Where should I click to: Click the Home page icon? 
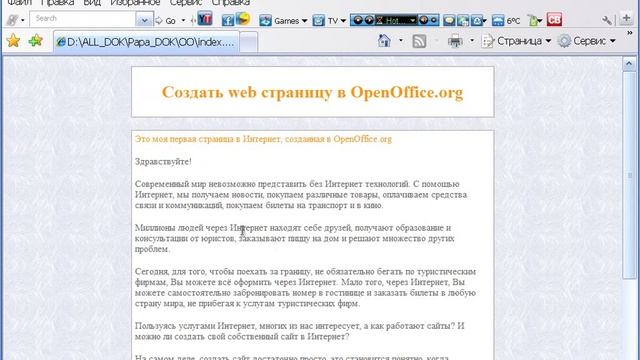(384, 41)
